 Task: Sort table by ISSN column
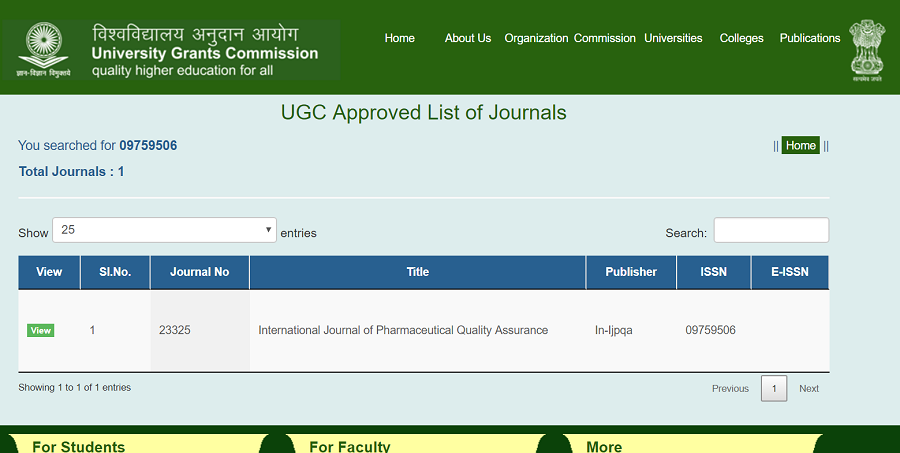click(713, 272)
